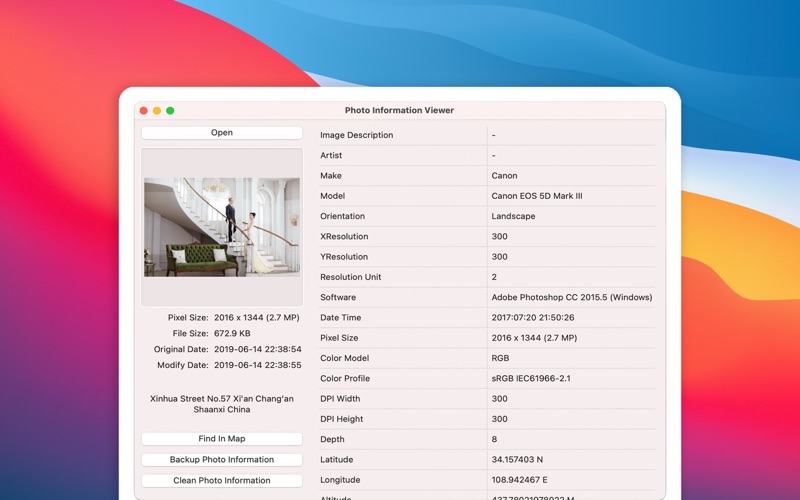Viewport: 800px width, 500px height.
Task: Click Find In Map button
Action: coord(221,439)
